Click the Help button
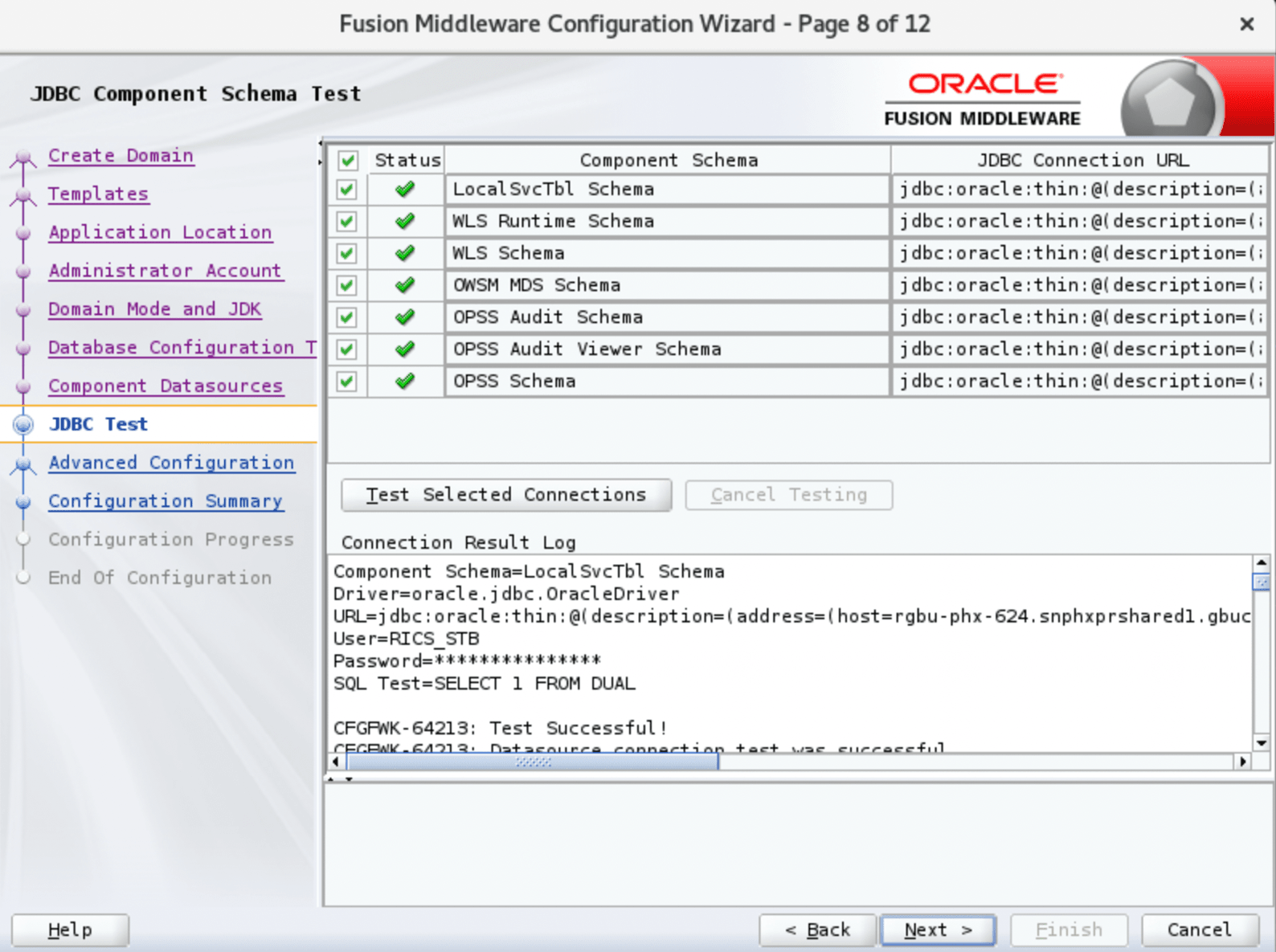The height and width of the screenshot is (952, 1276). (x=70, y=930)
